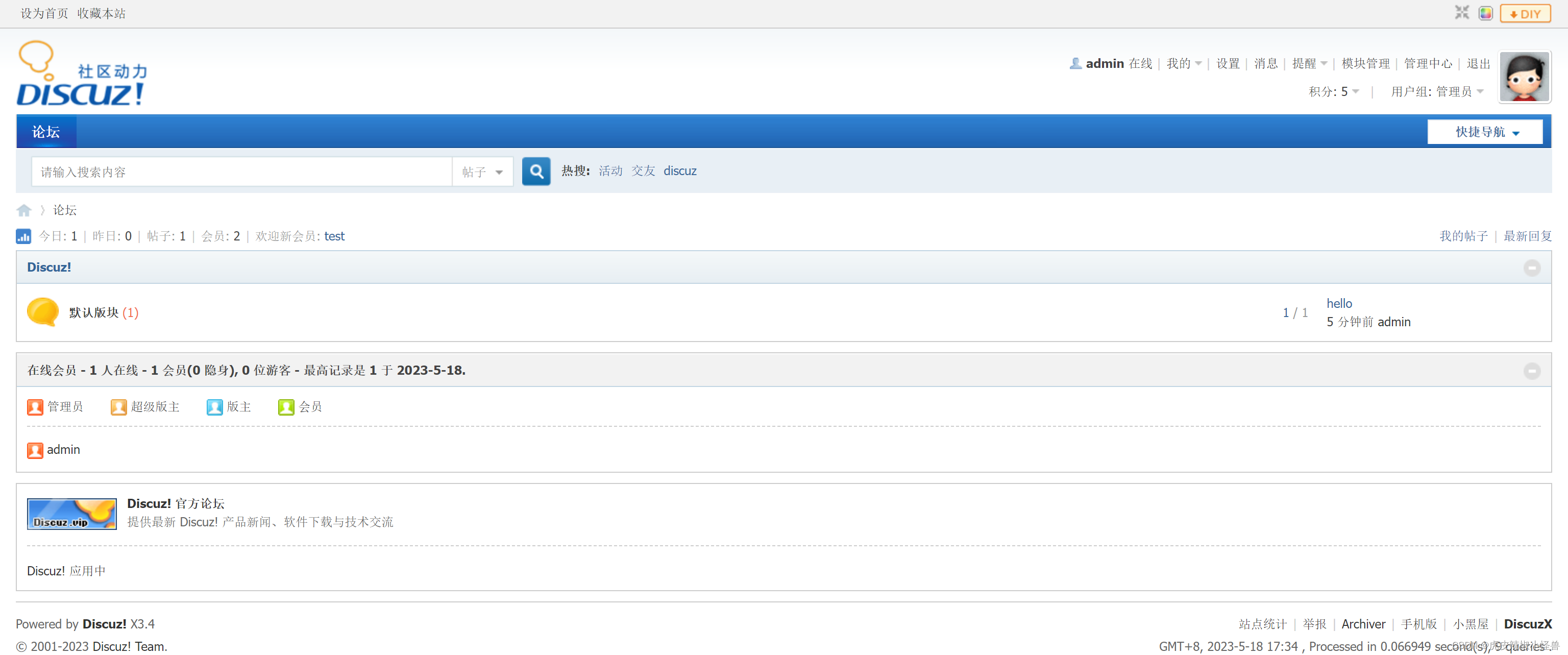
Task: Click the admin avatar image
Action: (1524, 77)
